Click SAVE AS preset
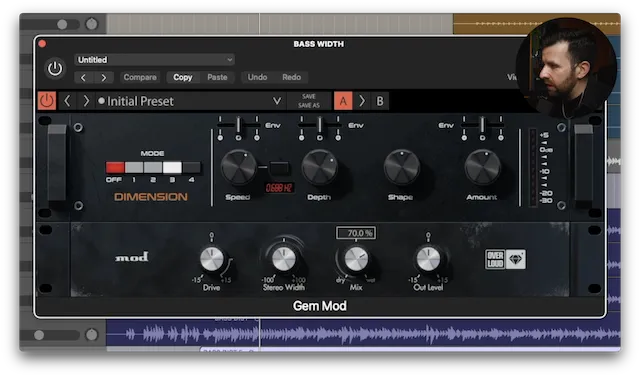Screen dimensions: 640x377 click(x=309, y=105)
